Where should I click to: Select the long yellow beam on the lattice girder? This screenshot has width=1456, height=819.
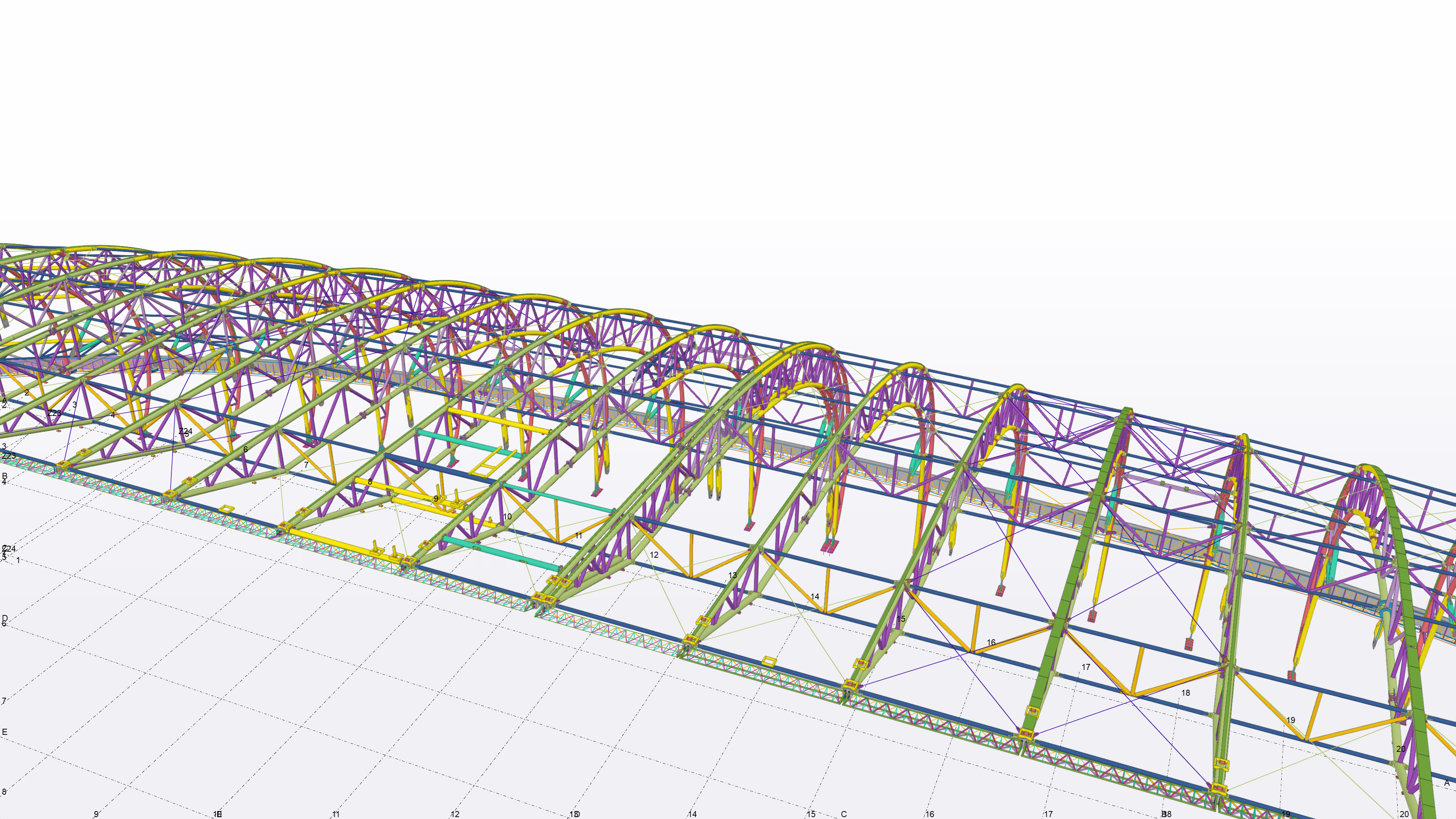[x=339, y=544]
